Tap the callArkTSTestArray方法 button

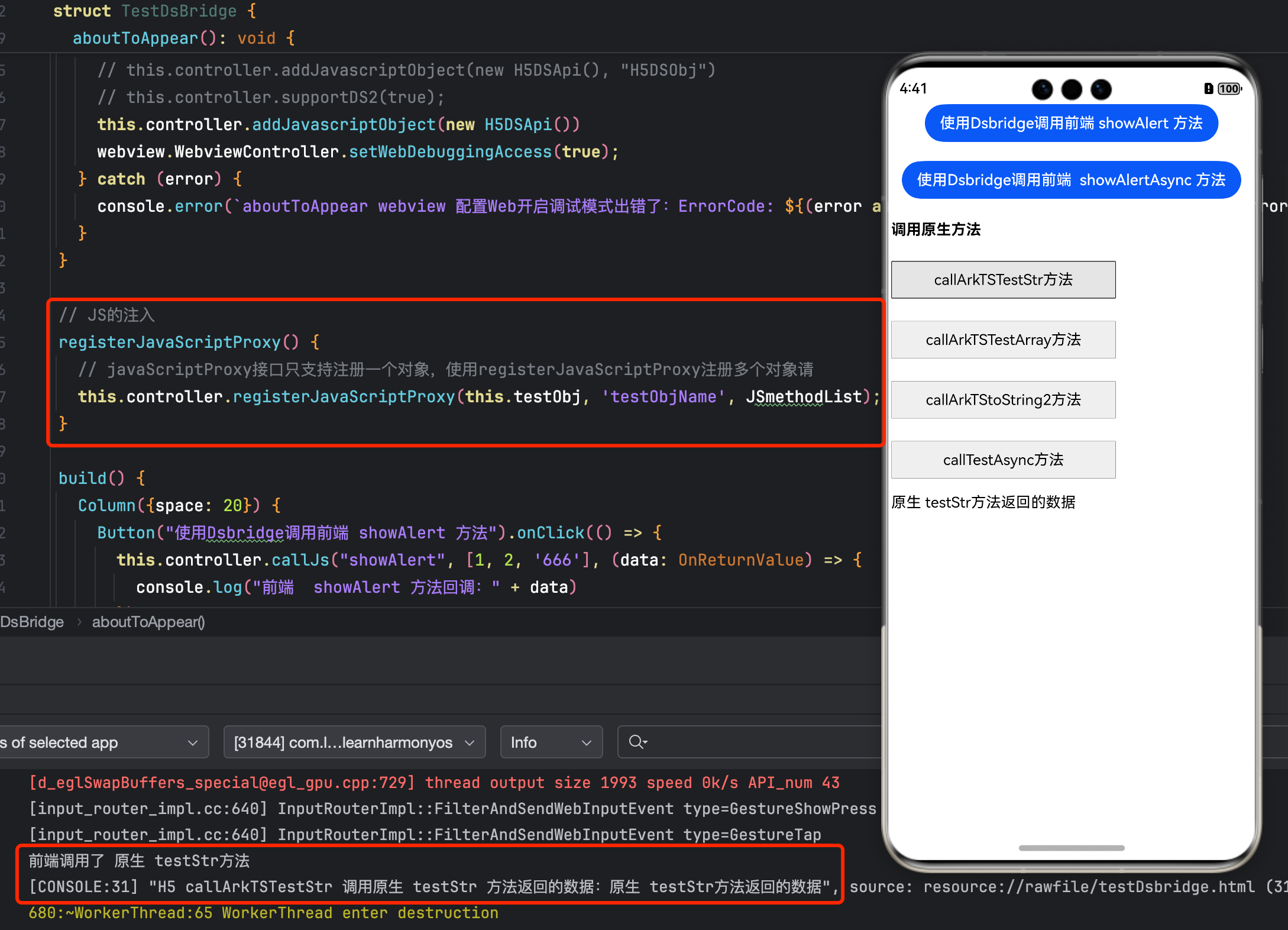(x=1003, y=340)
